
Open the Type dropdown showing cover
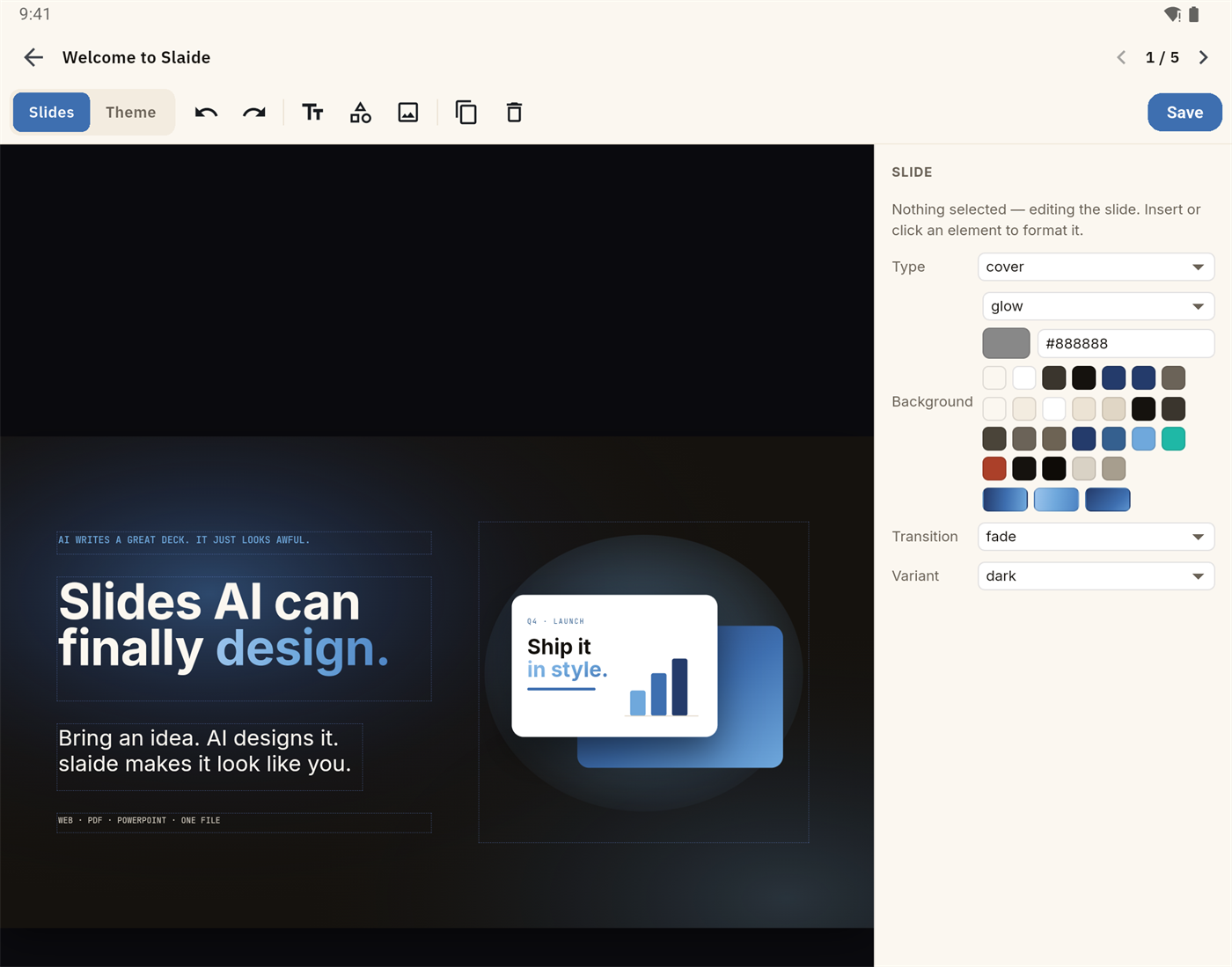point(1096,267)
